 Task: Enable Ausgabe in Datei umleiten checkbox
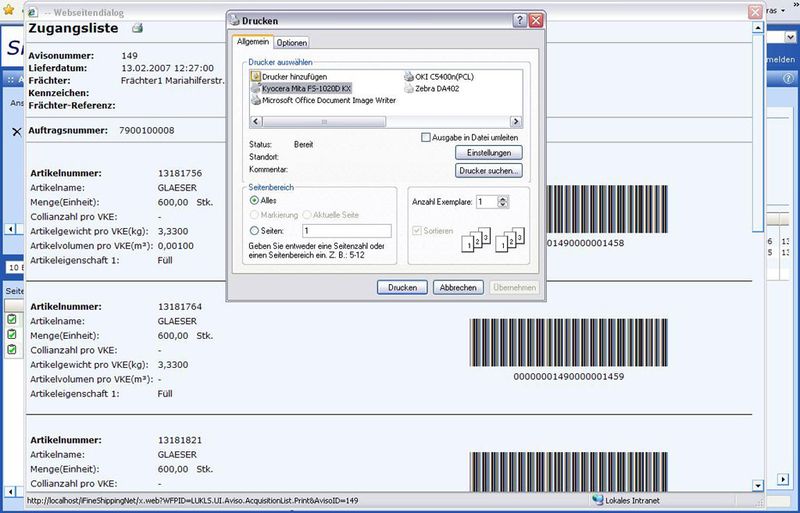(x=426, y=137)
